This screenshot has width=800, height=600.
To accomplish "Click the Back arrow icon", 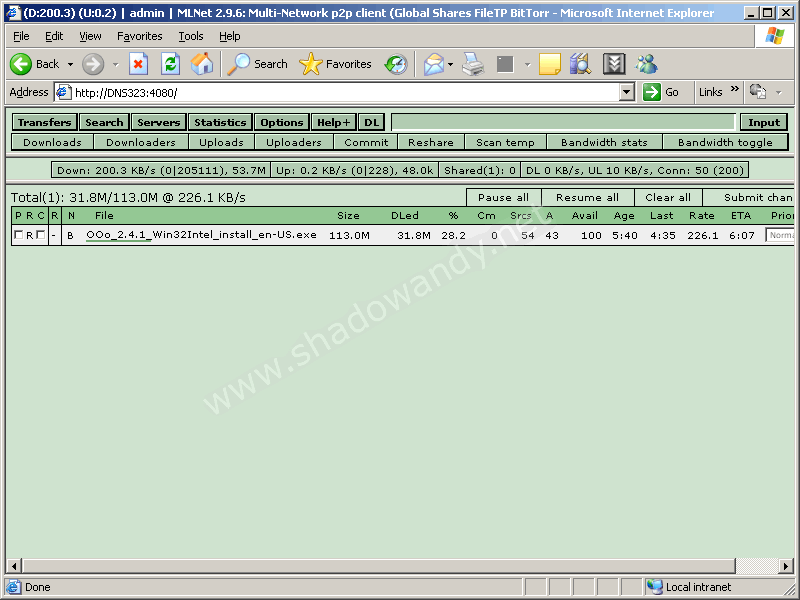I will point(21,64).
